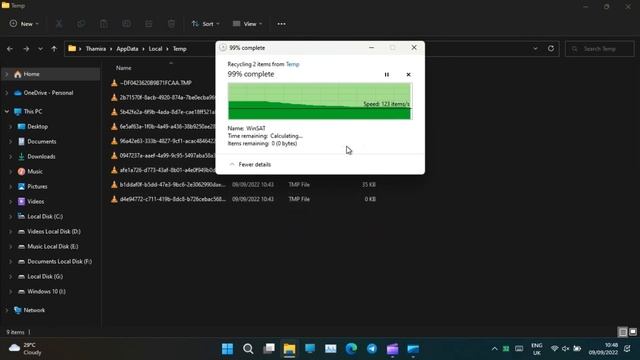Open the notification center icon
This screenshot has height=360, width=640.
tap(627, 349)
